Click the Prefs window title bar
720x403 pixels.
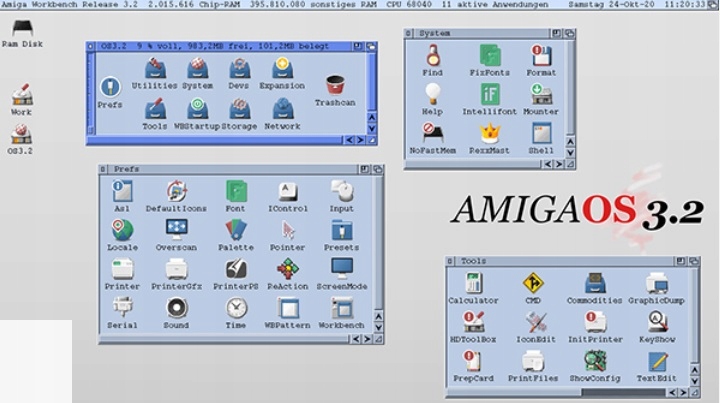tap(233, 169)
